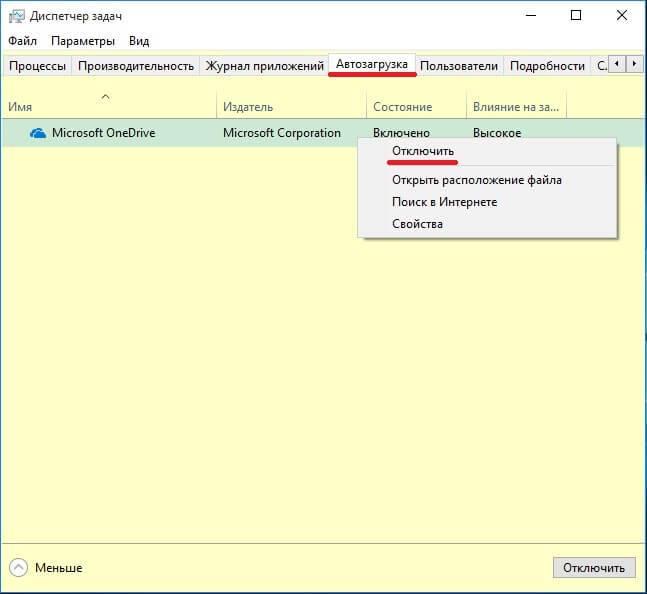The height and width of the screenshot is (594, 647).
Task: Click the Microsoft Corporation publisher cell
Action: [x=282, y=133]
